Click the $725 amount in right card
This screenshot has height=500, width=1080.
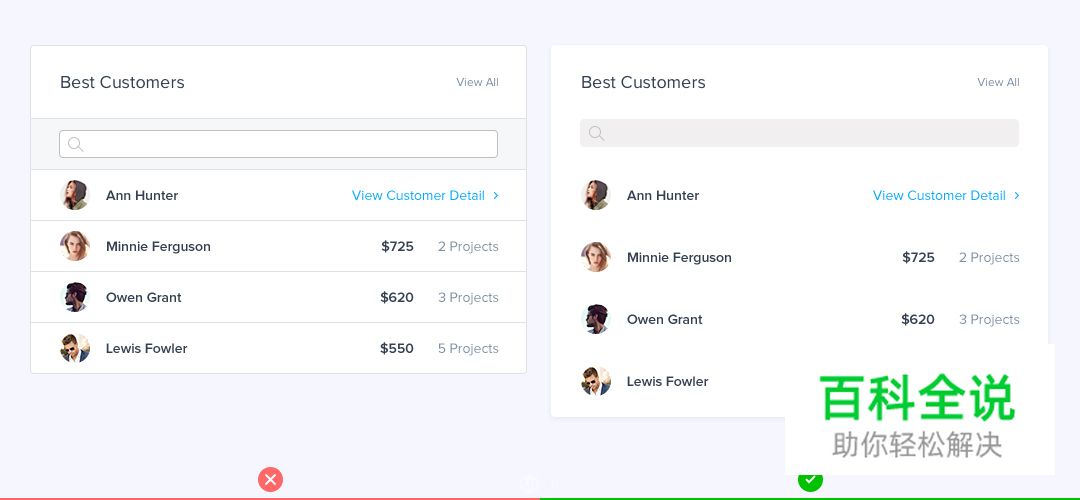click(918, 257)
